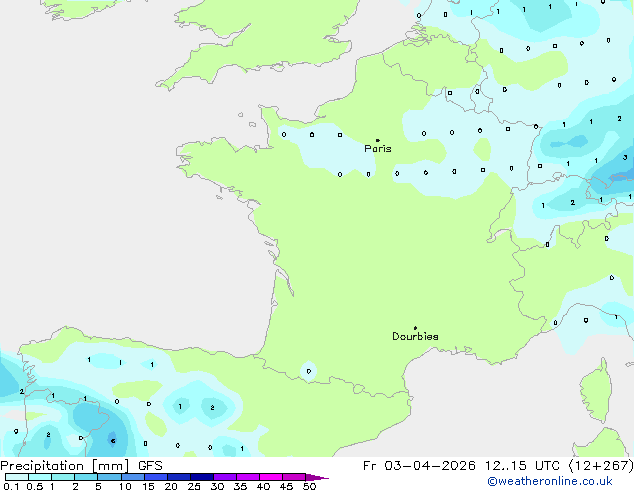Click the 'GFS' model name text

150,466
